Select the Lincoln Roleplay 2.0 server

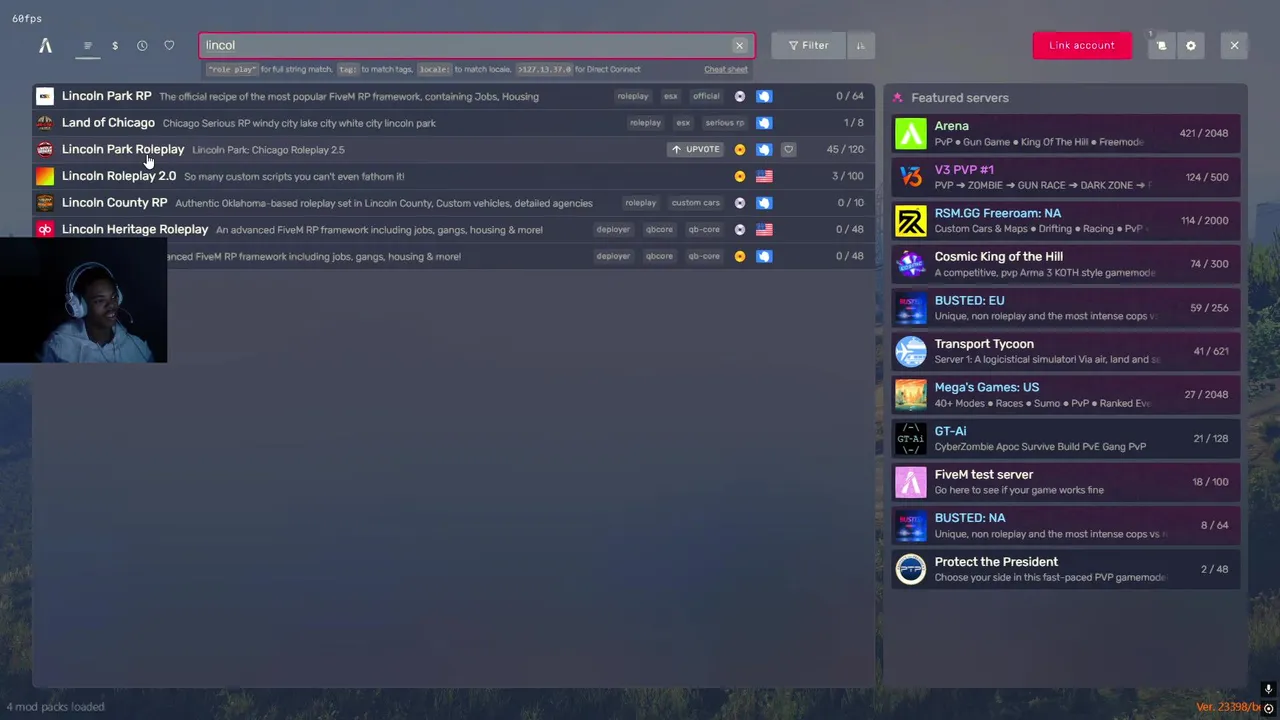click(x=453, y=176)
